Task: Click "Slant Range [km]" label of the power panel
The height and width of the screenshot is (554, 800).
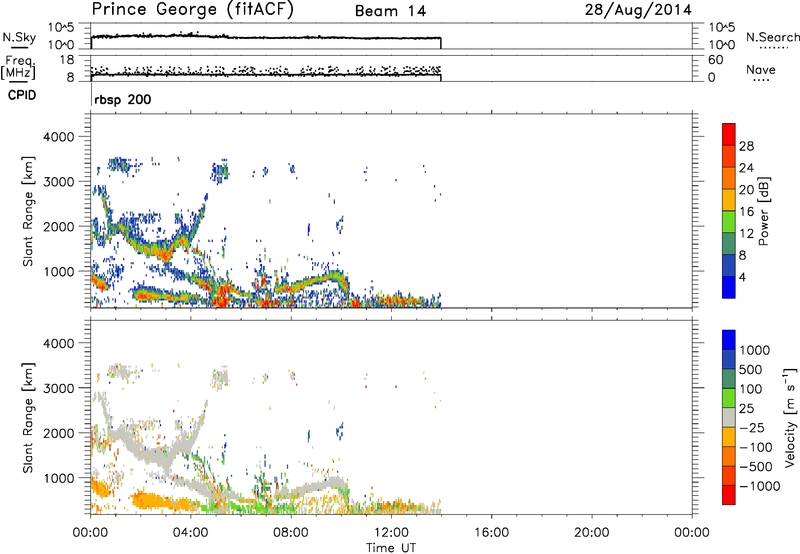Action: coord(28,211)
